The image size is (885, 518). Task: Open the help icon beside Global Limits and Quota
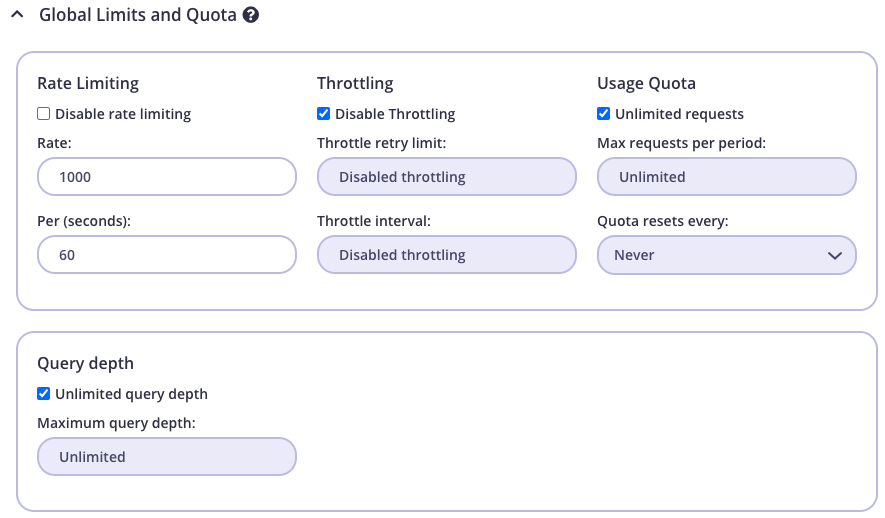click(251, 16)
